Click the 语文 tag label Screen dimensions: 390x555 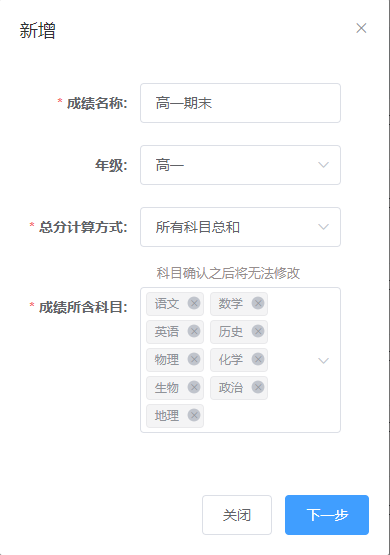pos(167,303)
